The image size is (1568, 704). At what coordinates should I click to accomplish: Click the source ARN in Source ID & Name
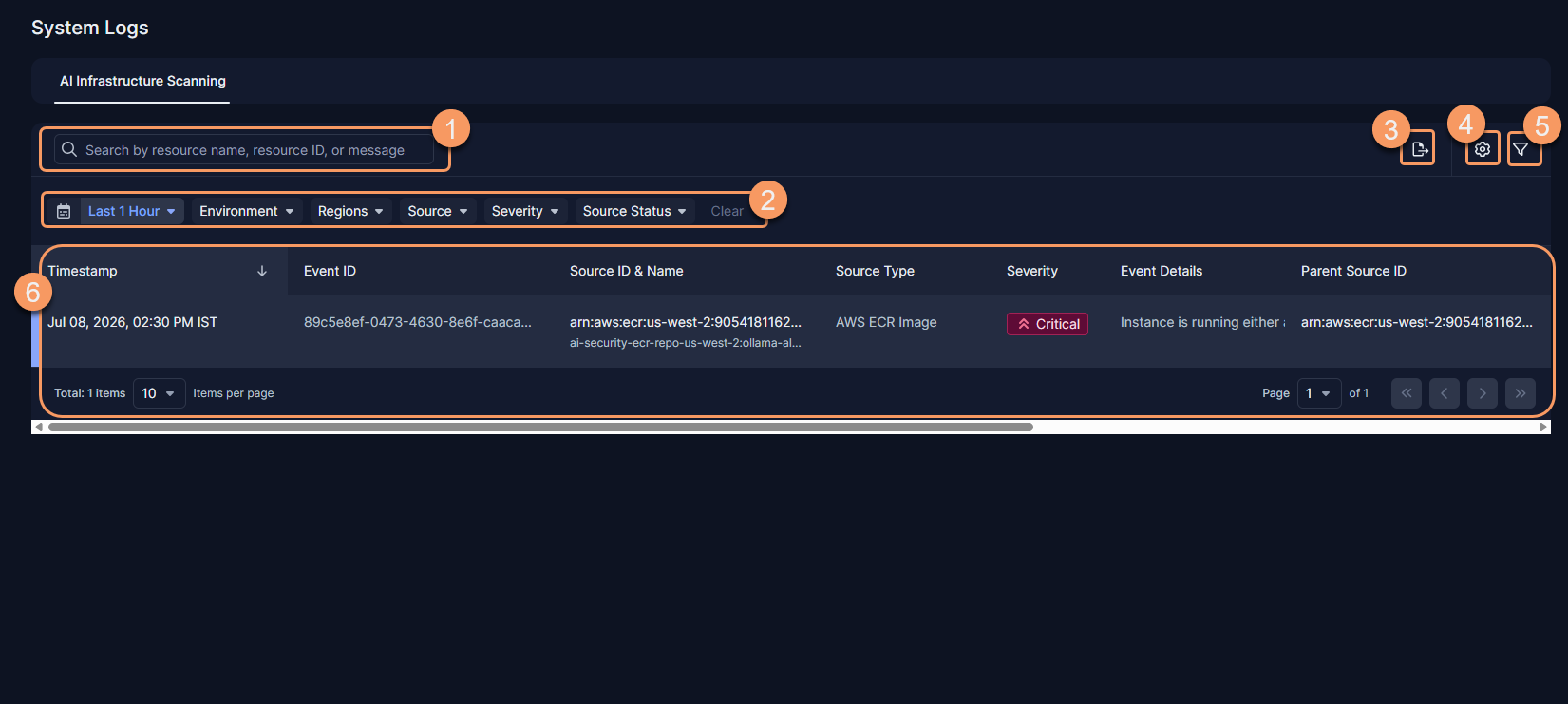pos(686,322)
